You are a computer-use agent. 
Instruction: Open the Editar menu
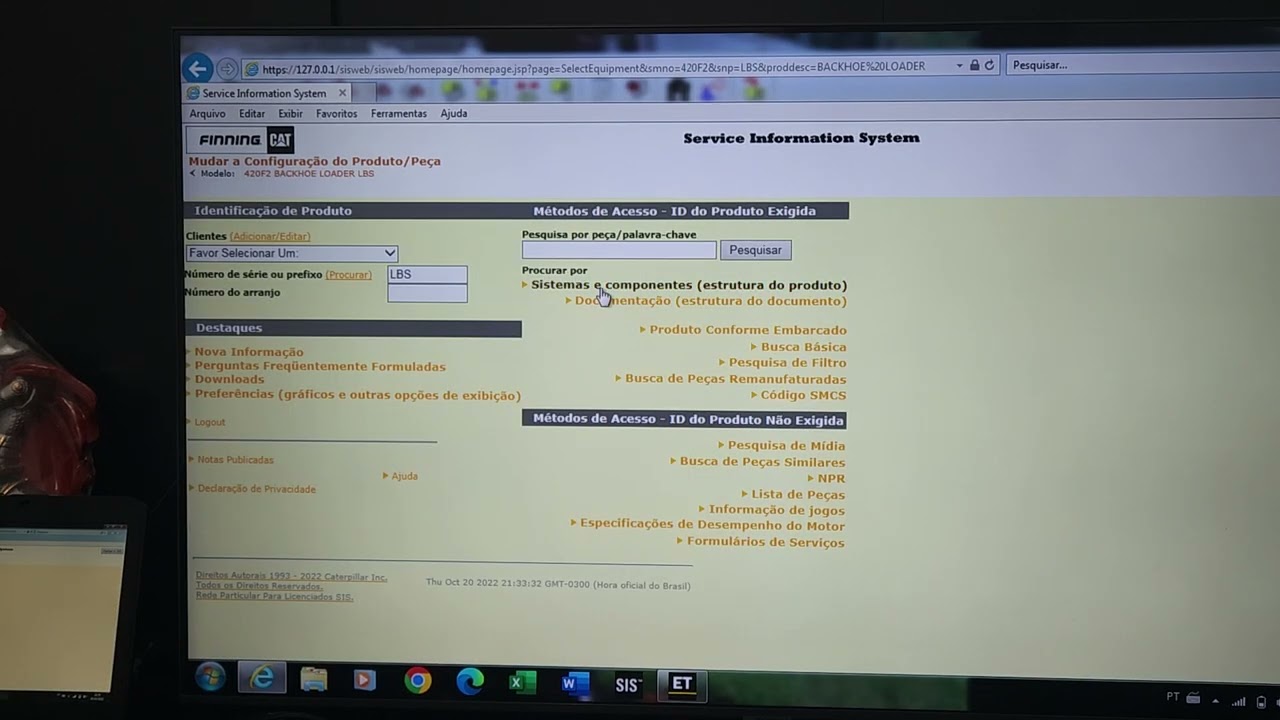click(x=252, y=114)
